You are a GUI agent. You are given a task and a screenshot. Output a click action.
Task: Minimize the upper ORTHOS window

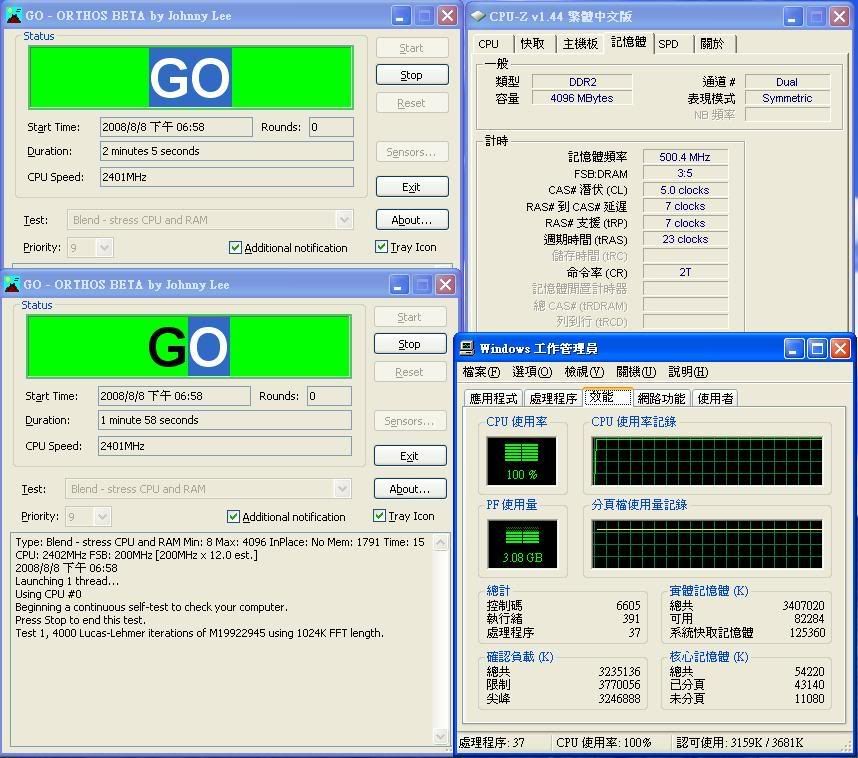coord(401,16)
